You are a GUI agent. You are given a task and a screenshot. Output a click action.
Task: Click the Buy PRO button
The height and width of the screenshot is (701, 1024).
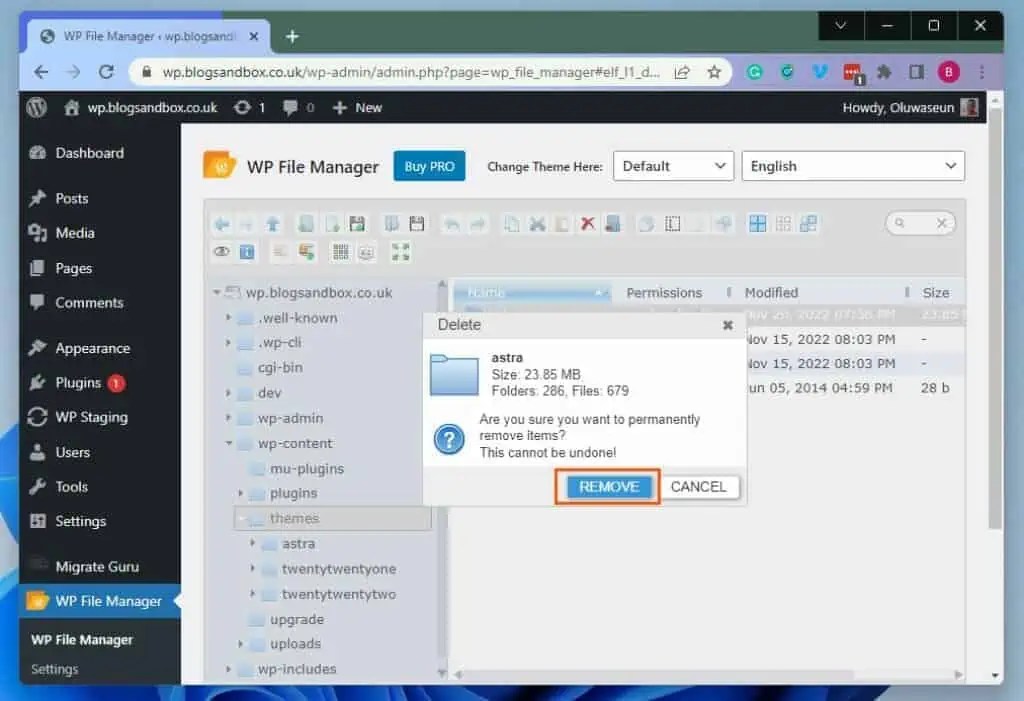tap(429, 166)
